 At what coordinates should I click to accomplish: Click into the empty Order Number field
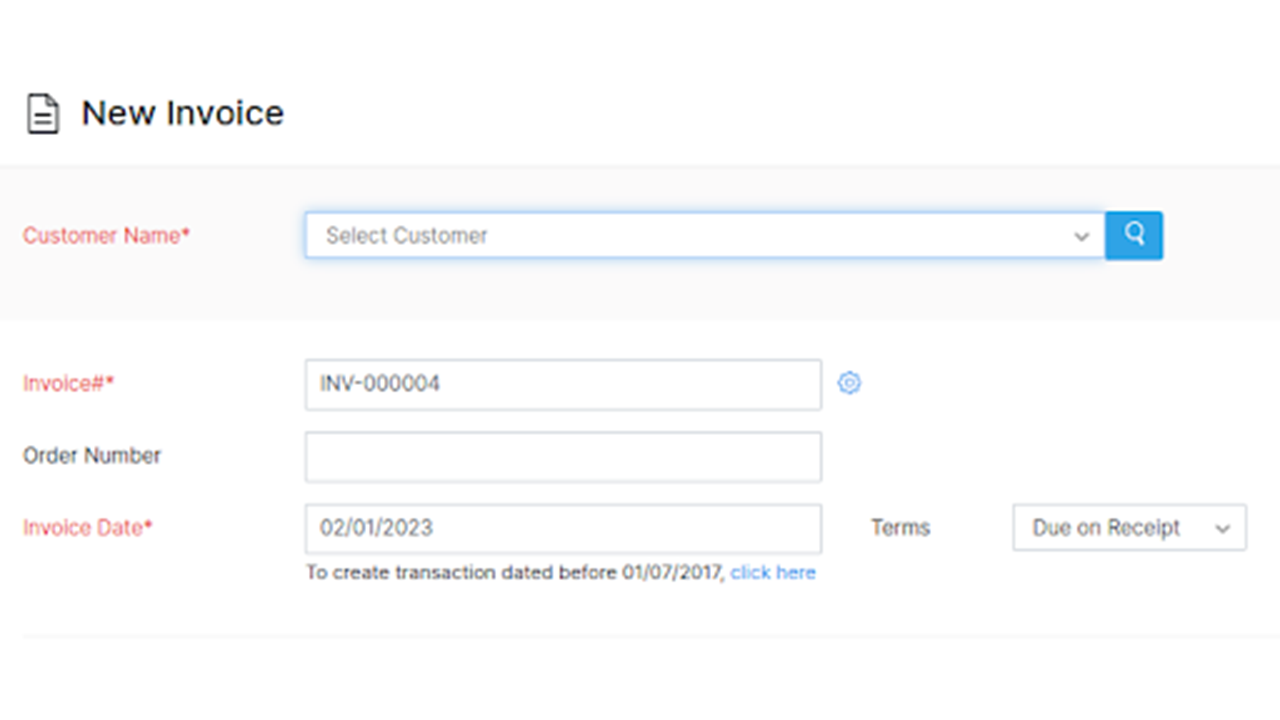click(563, 457)
